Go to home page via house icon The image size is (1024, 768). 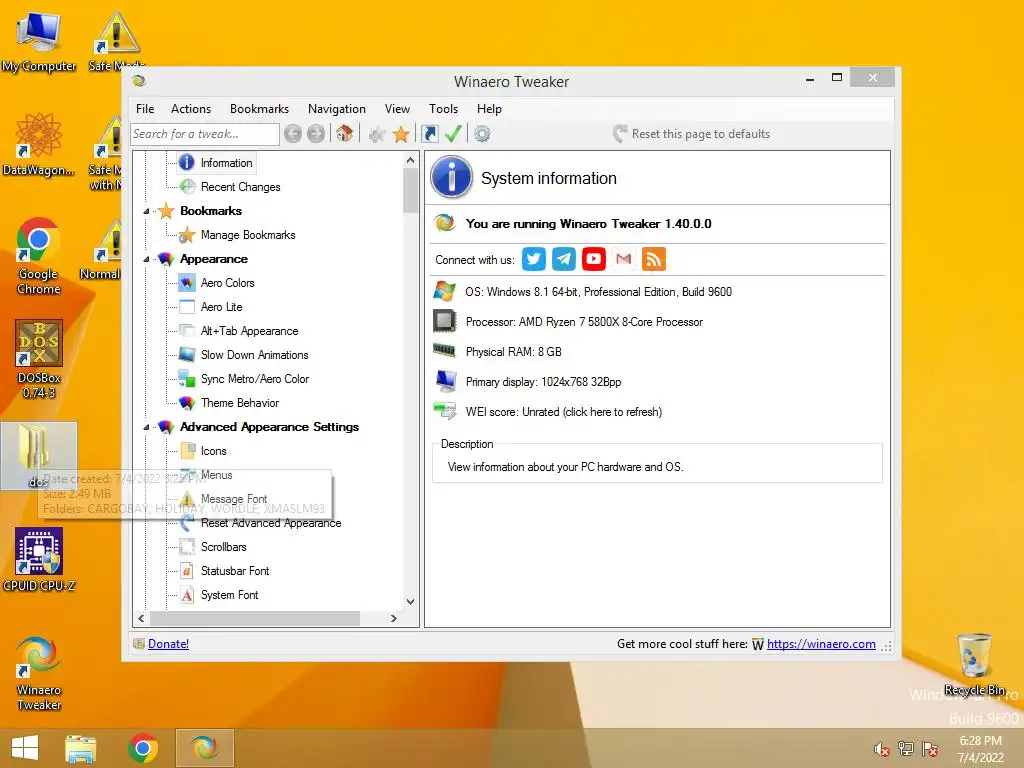[344, 134]
